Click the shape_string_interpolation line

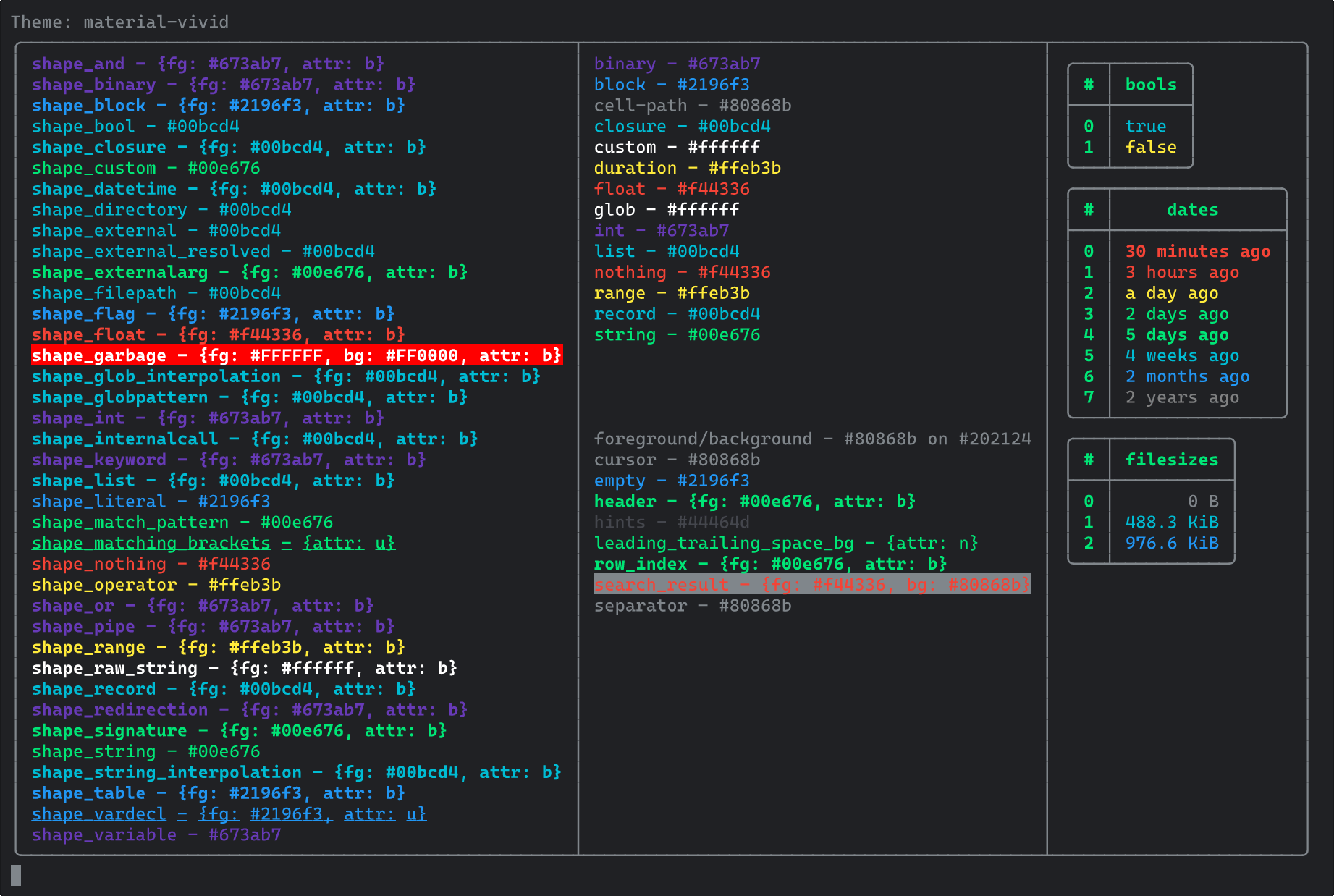(x=297, y=772)
